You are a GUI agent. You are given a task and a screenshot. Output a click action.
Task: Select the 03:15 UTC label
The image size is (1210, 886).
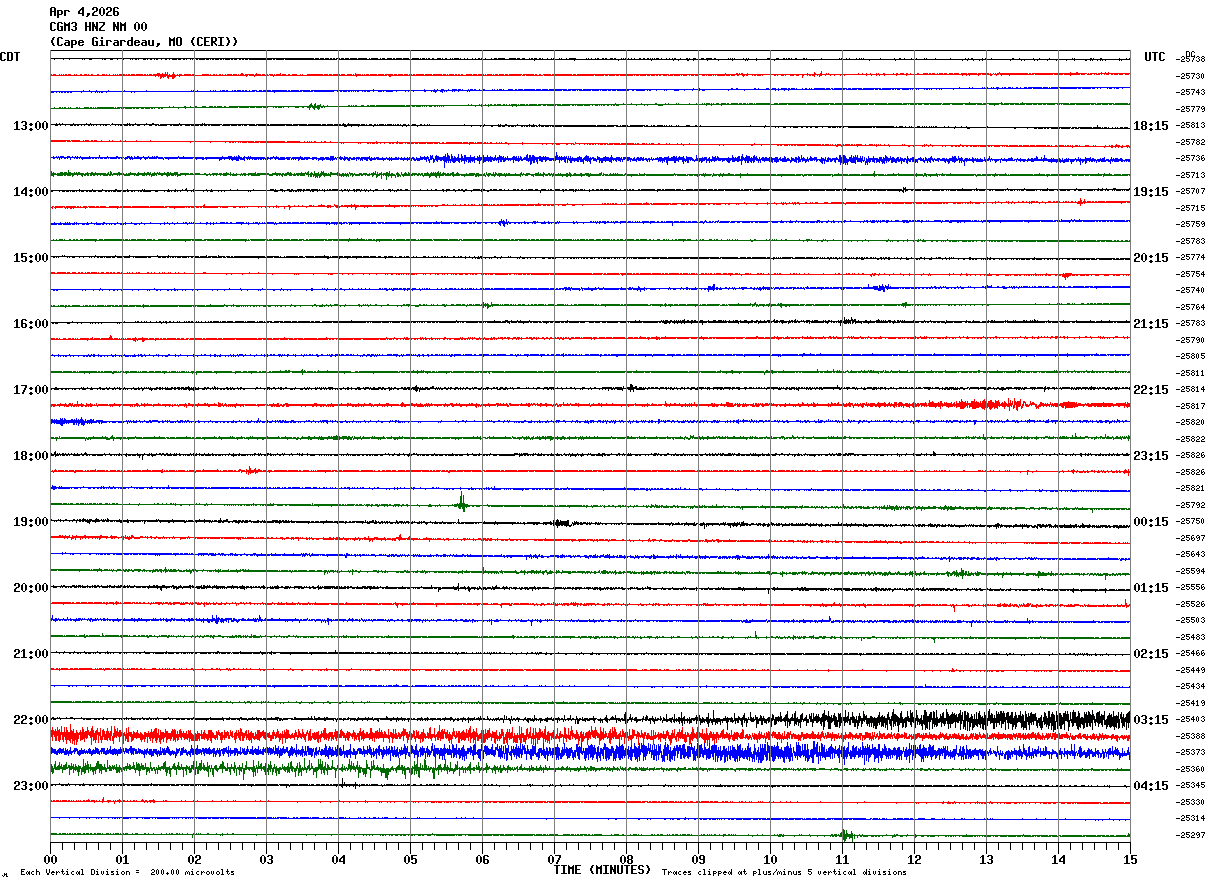tap(1151, 720)
